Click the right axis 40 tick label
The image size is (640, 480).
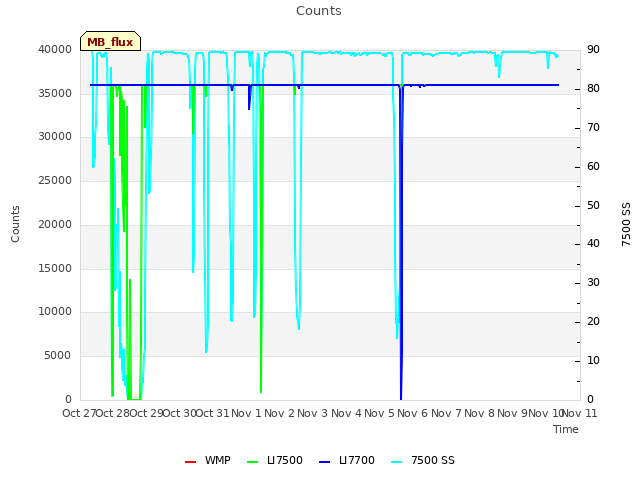tap(593, 244)
